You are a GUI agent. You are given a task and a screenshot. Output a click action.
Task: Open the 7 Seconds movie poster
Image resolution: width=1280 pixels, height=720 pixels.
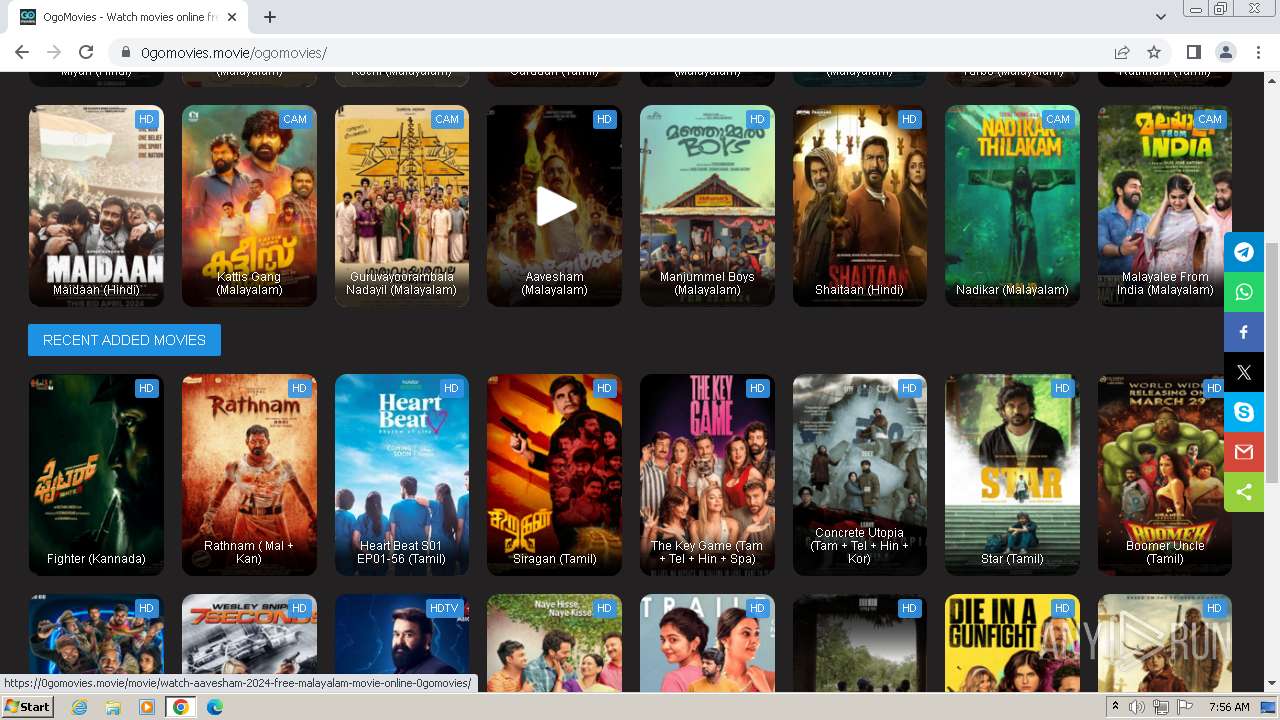(x=249, y=643)
